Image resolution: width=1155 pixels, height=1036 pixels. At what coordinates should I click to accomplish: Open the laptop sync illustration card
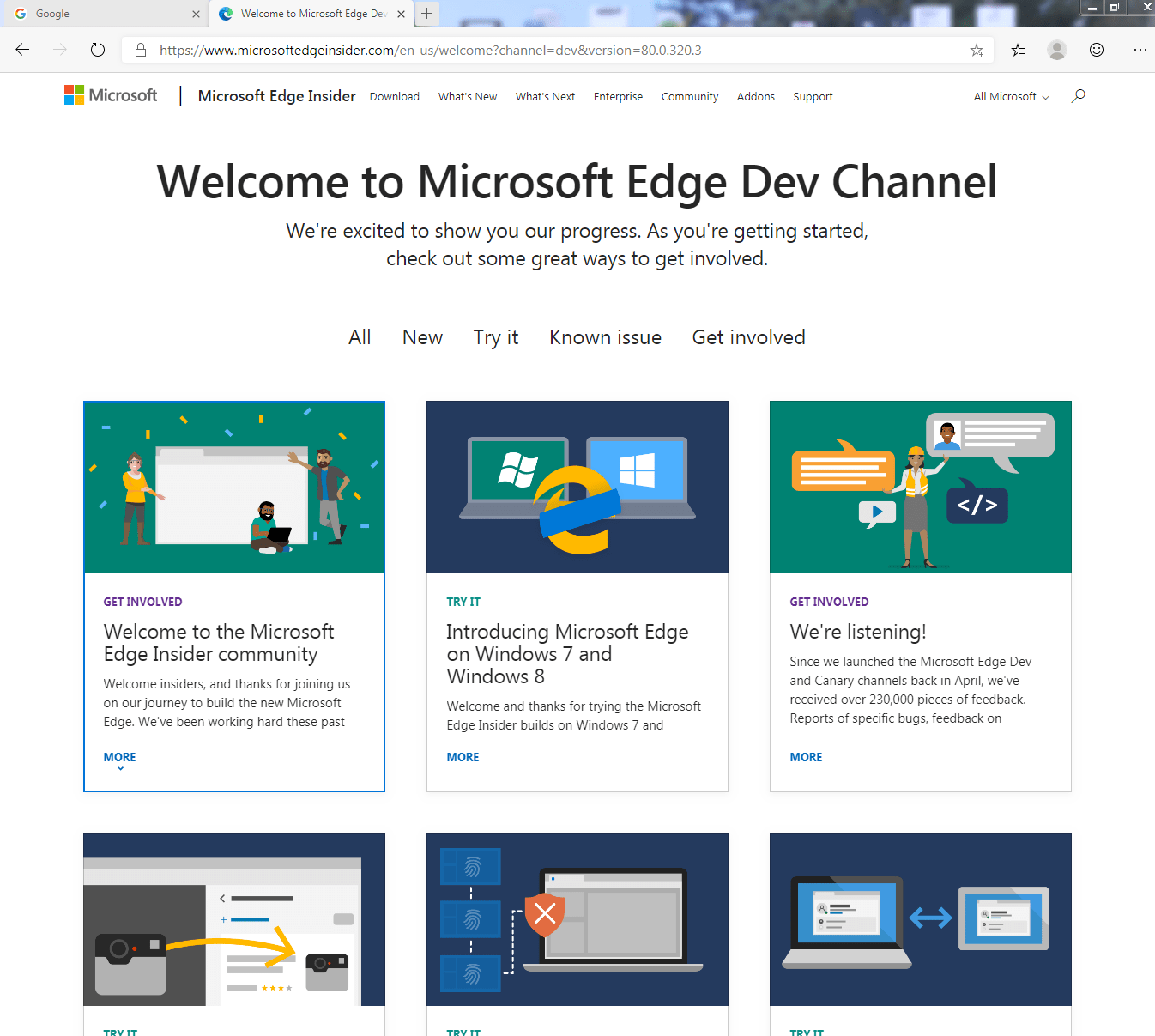(921, 919)
